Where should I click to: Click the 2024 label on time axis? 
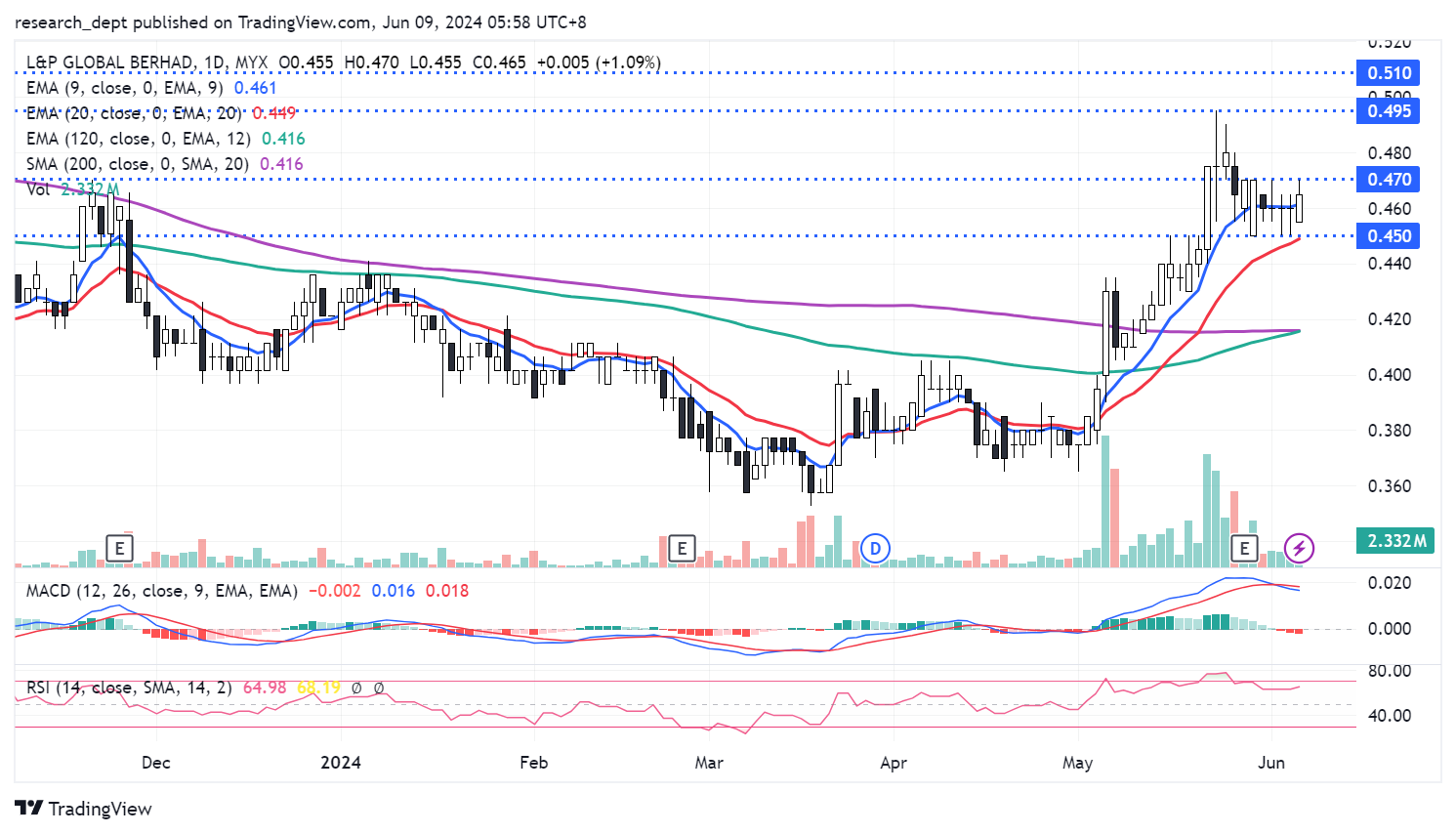click(341, 763)
